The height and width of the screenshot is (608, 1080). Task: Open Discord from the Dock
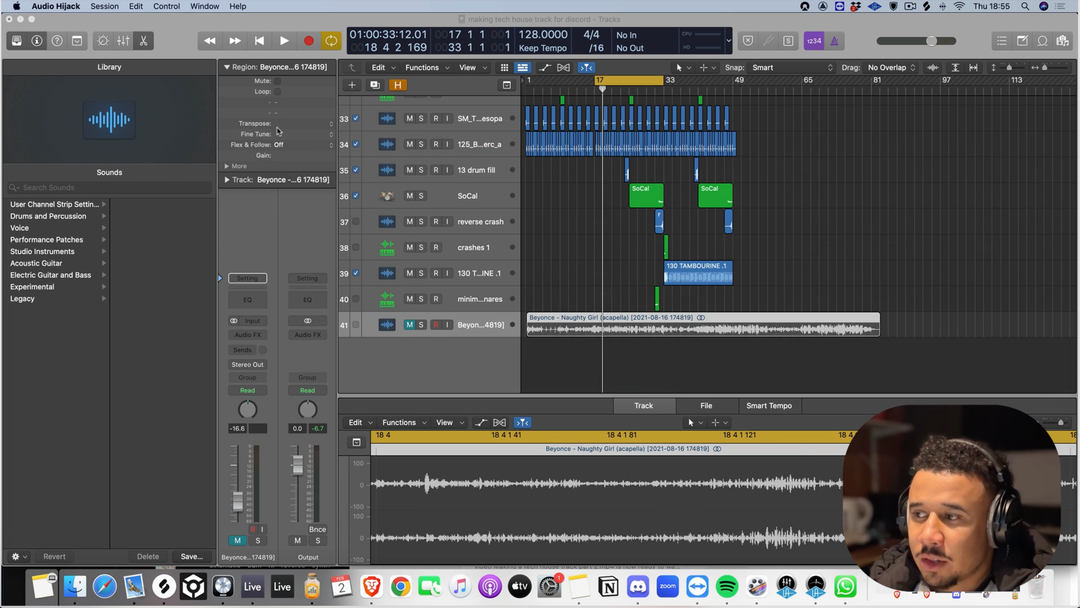(637, 587)
